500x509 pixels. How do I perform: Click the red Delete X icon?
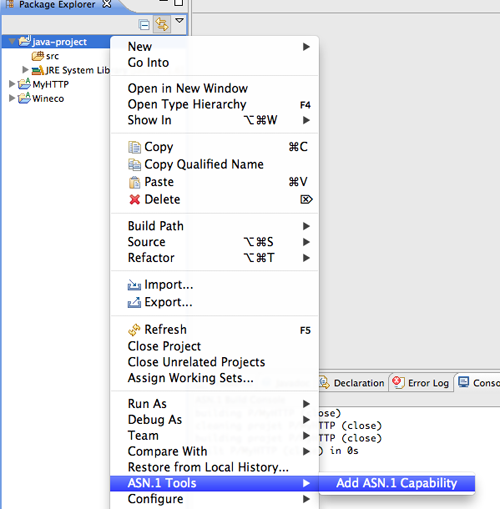134,199
